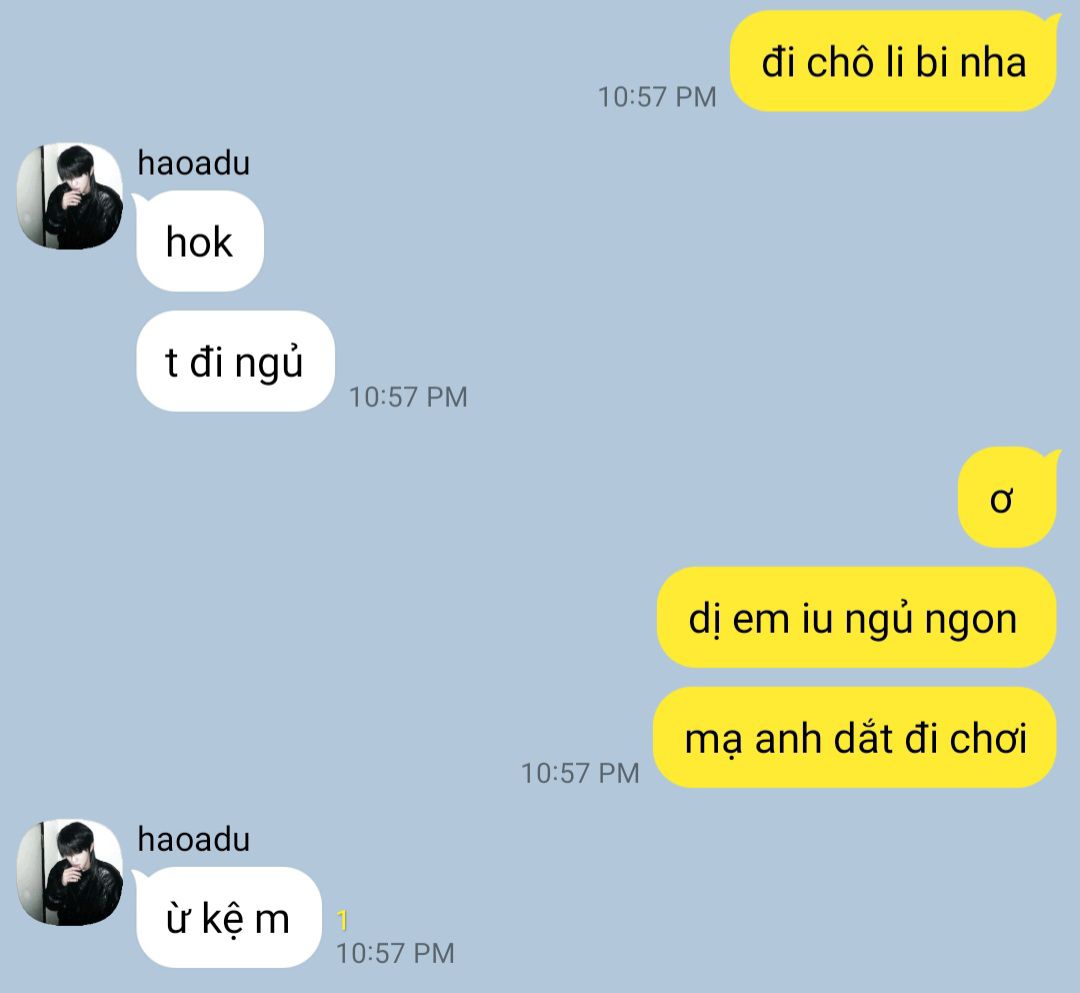Select the 'ơ' yellow message bubble
1080x993 pixels.
coord(1006,498)
